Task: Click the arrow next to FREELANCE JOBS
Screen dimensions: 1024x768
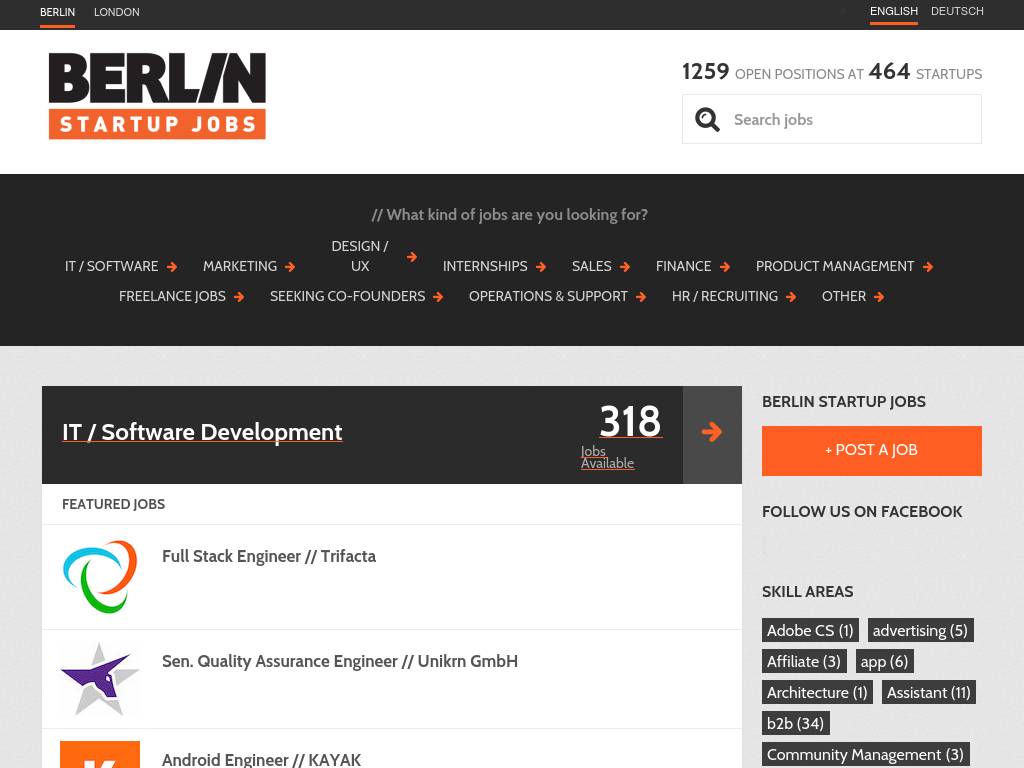Action: click(239, 297)
